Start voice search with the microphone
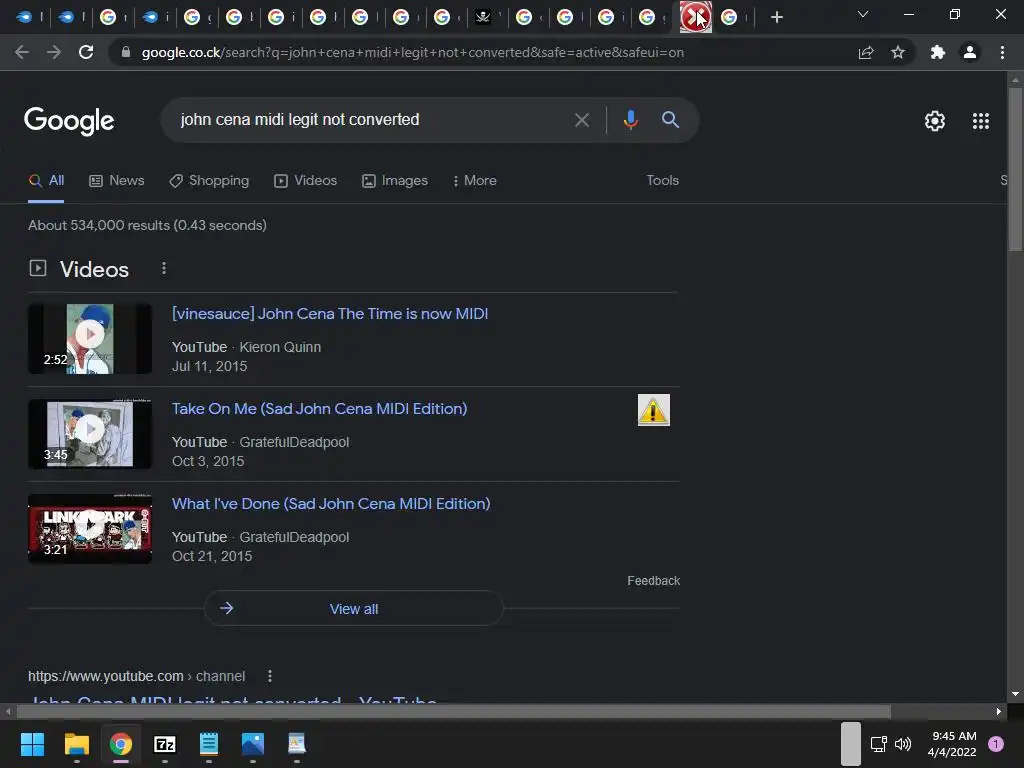Image resolution: width=1024 pixels, height=768 pixels. 630,120
